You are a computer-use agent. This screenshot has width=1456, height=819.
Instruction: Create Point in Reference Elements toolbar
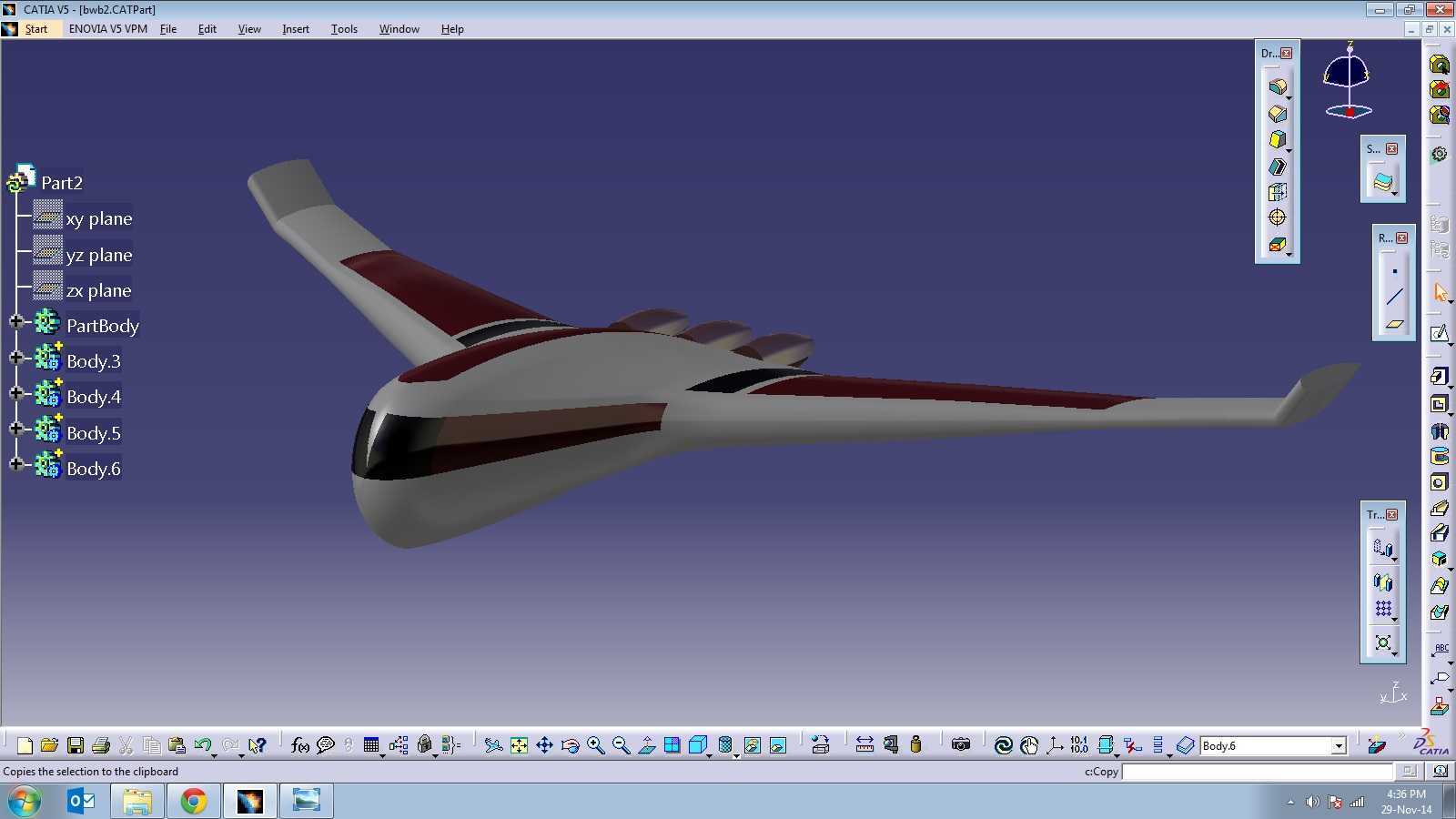point(1394,271)
